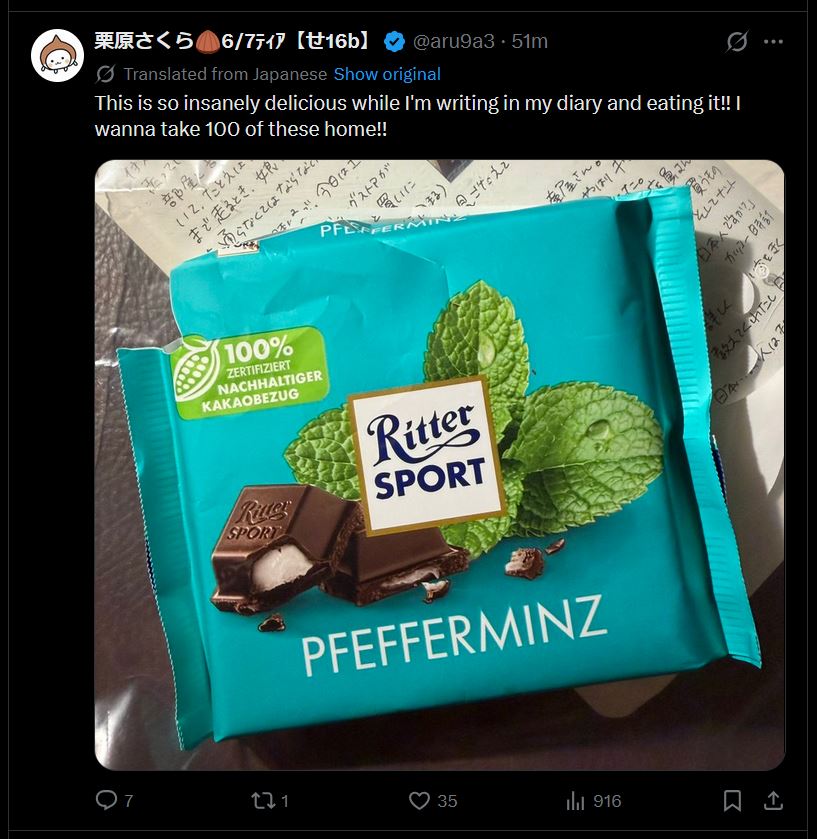Share the post via upload arrow icon

click(773, 800)
